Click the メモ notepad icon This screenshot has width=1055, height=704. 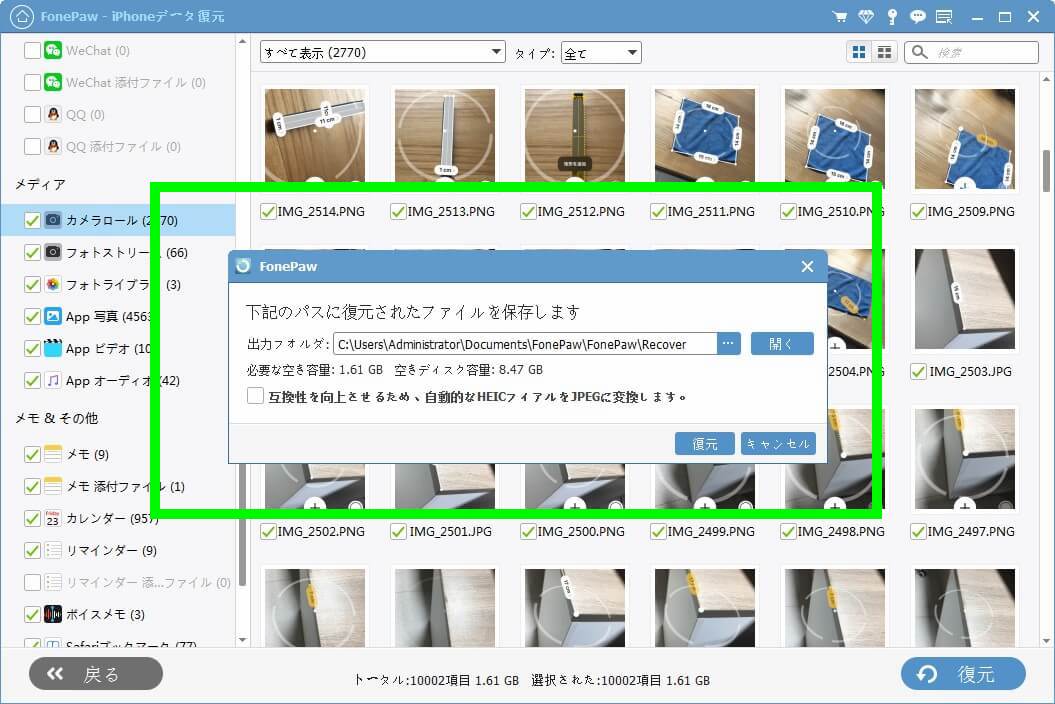(53, 454)
